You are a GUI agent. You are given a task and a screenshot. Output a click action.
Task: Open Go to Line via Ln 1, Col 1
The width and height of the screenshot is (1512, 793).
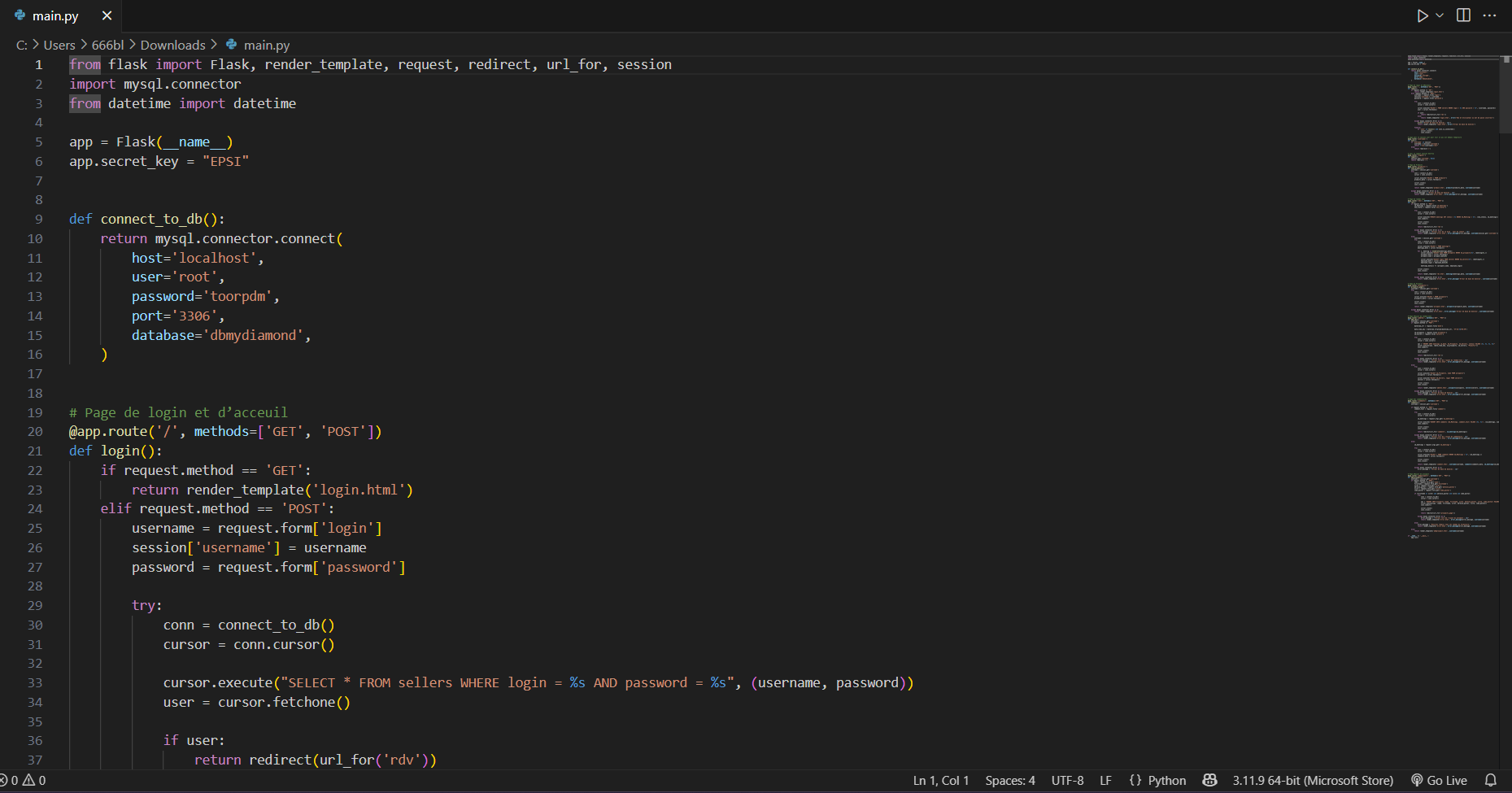(x=940, y=780)
